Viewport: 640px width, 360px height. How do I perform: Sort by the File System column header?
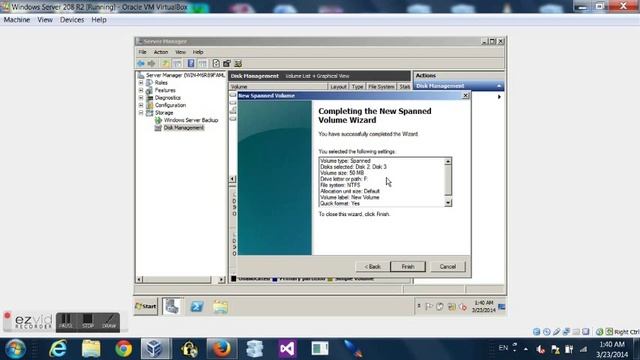click(381, 87)
